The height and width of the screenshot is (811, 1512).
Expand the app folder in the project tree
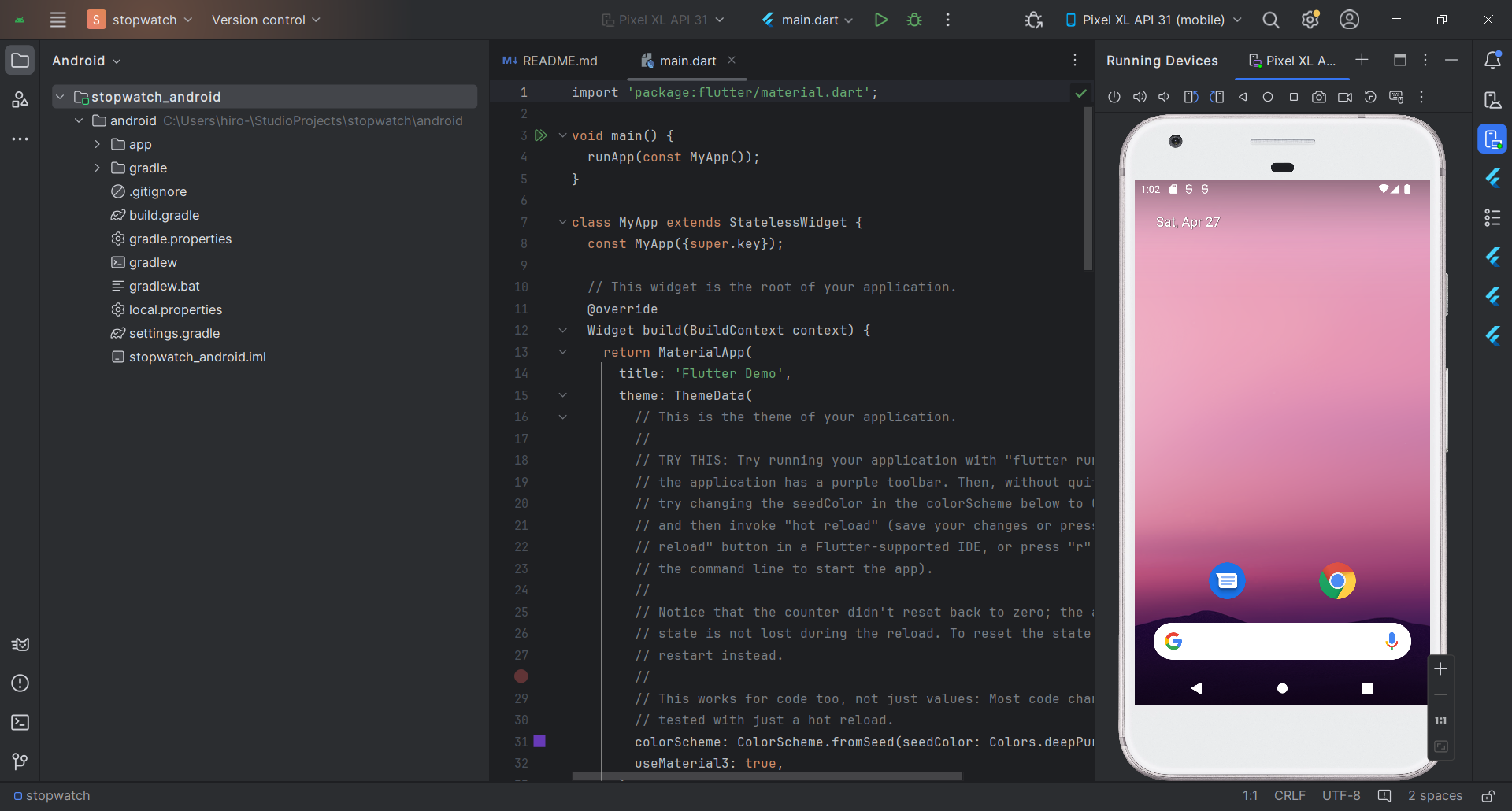pyautogui.click(x=97, y=144)
